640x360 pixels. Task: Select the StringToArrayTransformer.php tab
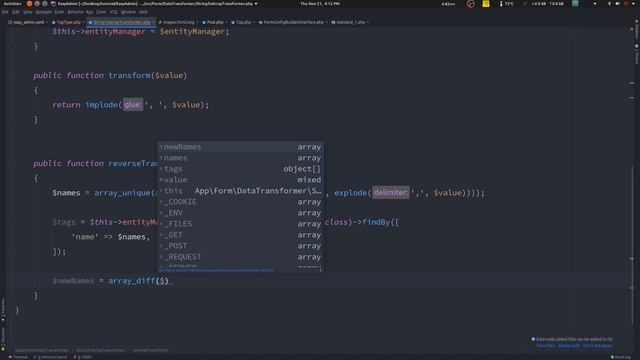pos(120,22)
